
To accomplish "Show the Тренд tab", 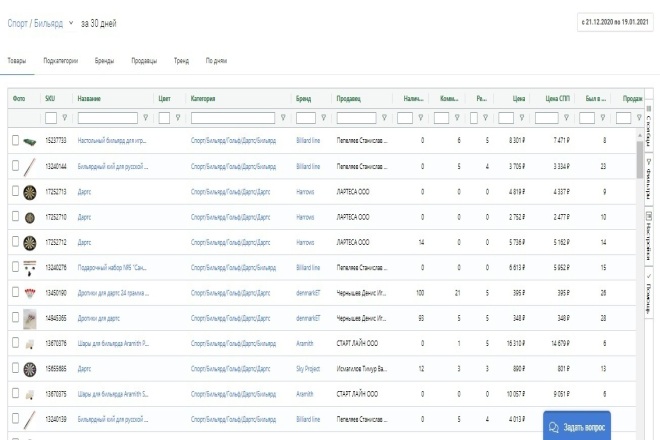I will point(181,61).
